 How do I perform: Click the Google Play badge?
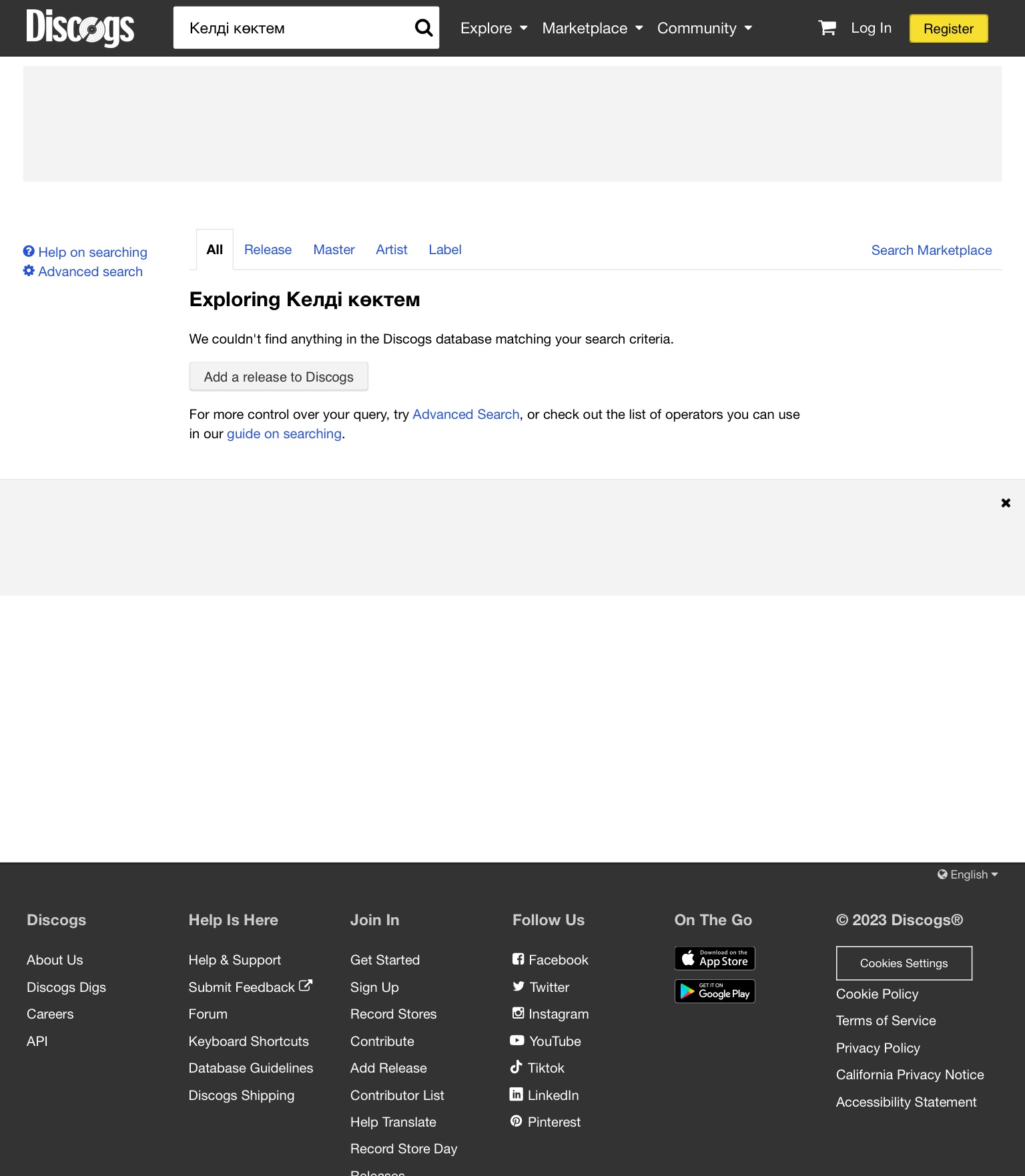[x=714, y=991]
